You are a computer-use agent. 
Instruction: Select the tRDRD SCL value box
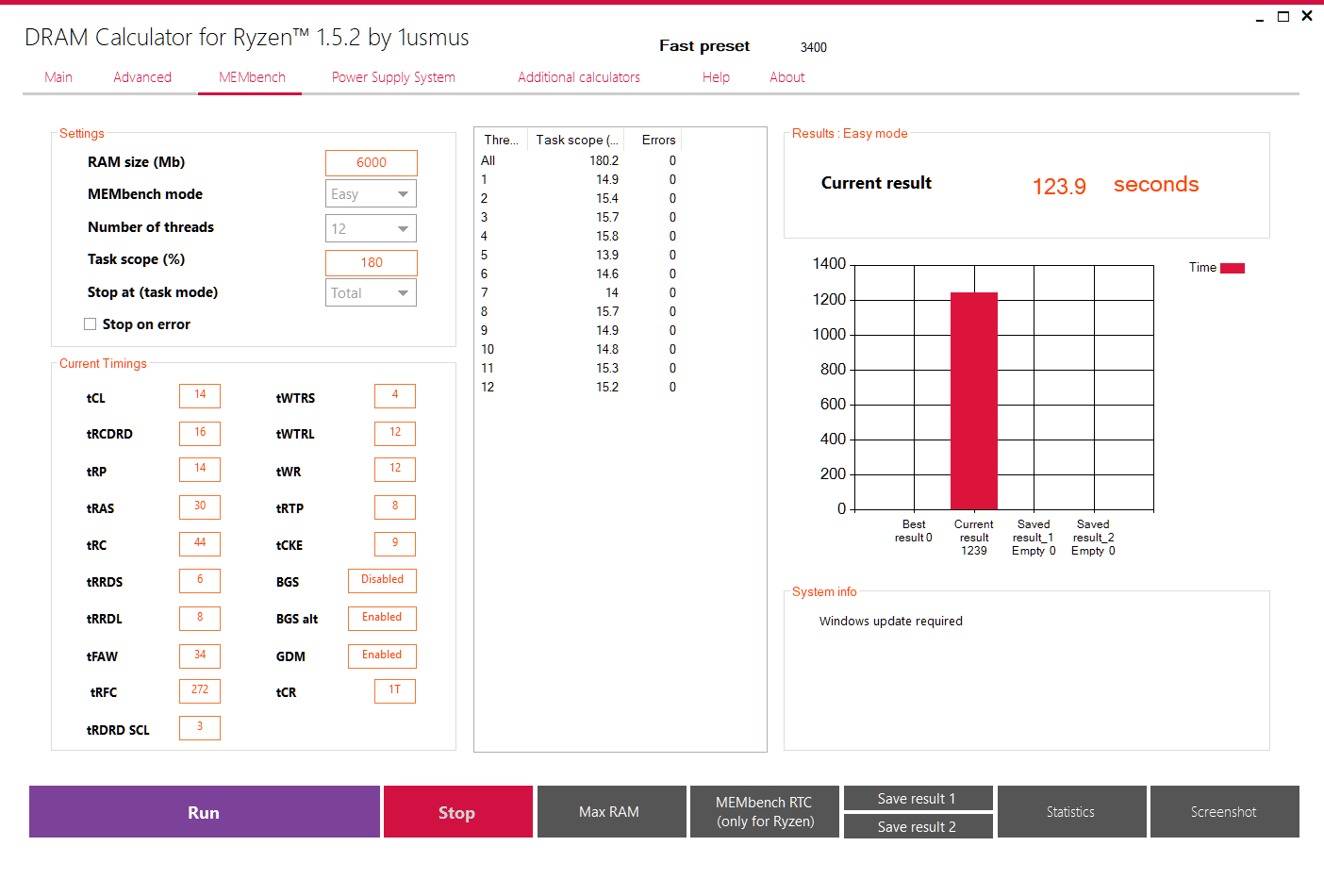(x=200, y=728)
